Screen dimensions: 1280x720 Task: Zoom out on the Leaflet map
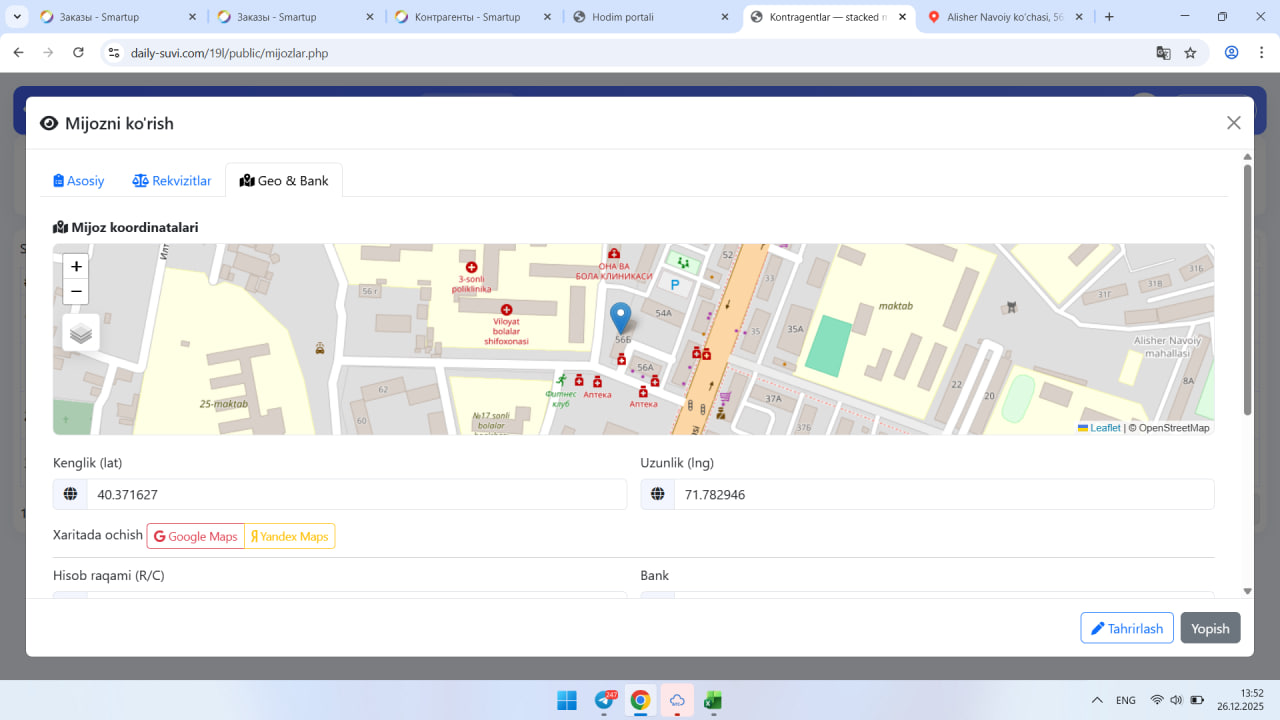pyautogui.click(x=76, y=292)
